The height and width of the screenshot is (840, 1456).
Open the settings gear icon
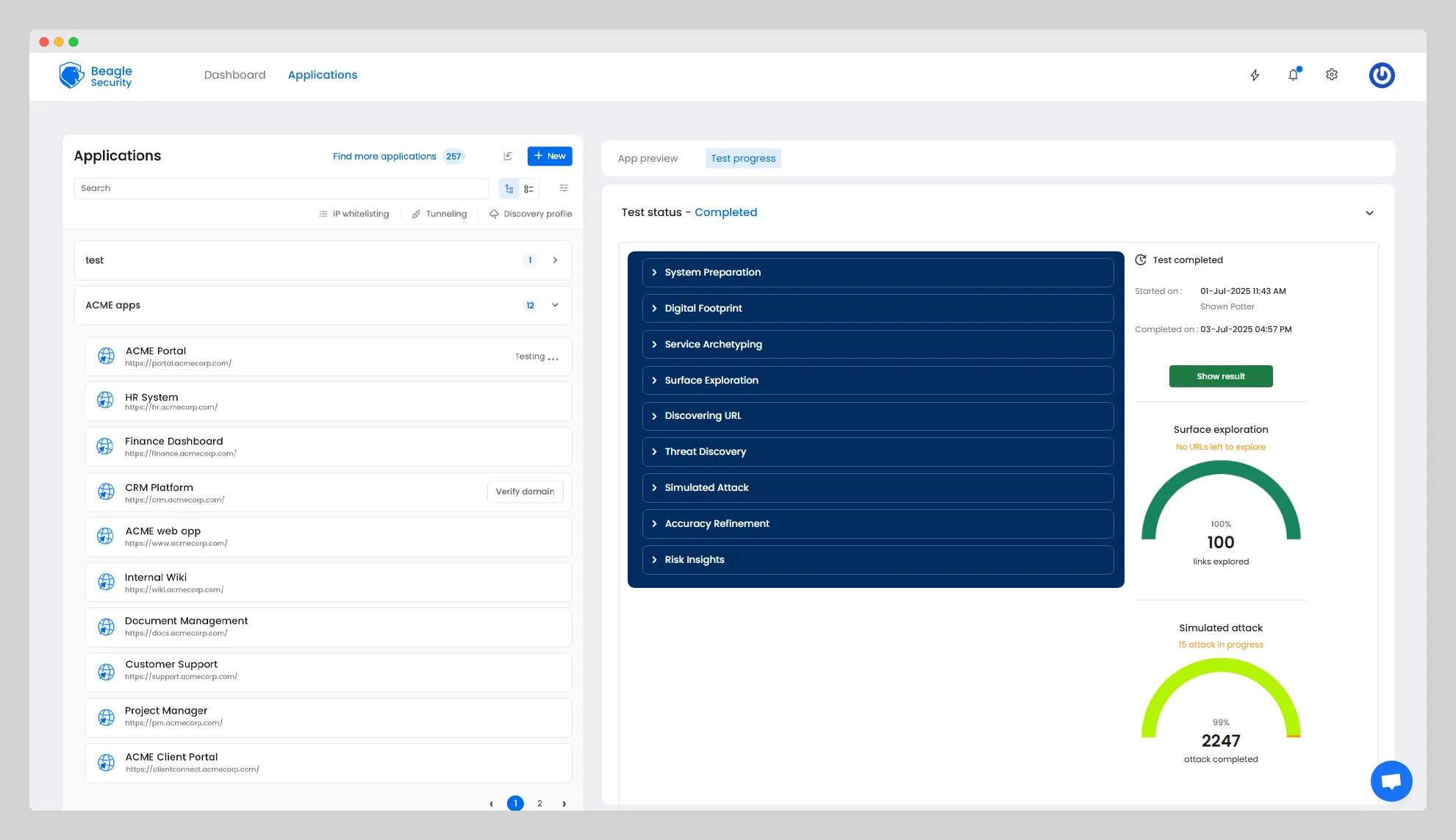point(1332,75)
